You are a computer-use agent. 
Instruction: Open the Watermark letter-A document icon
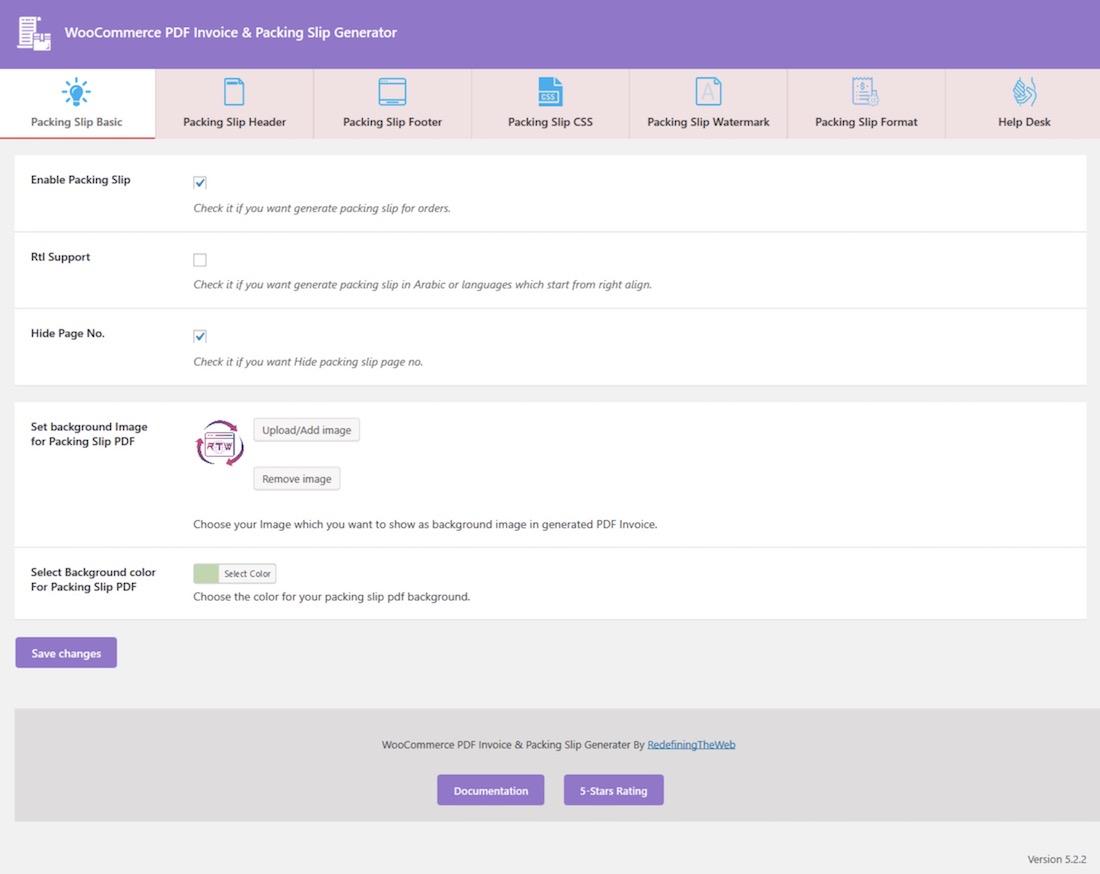pyautogui.click(x=708, y=92)
